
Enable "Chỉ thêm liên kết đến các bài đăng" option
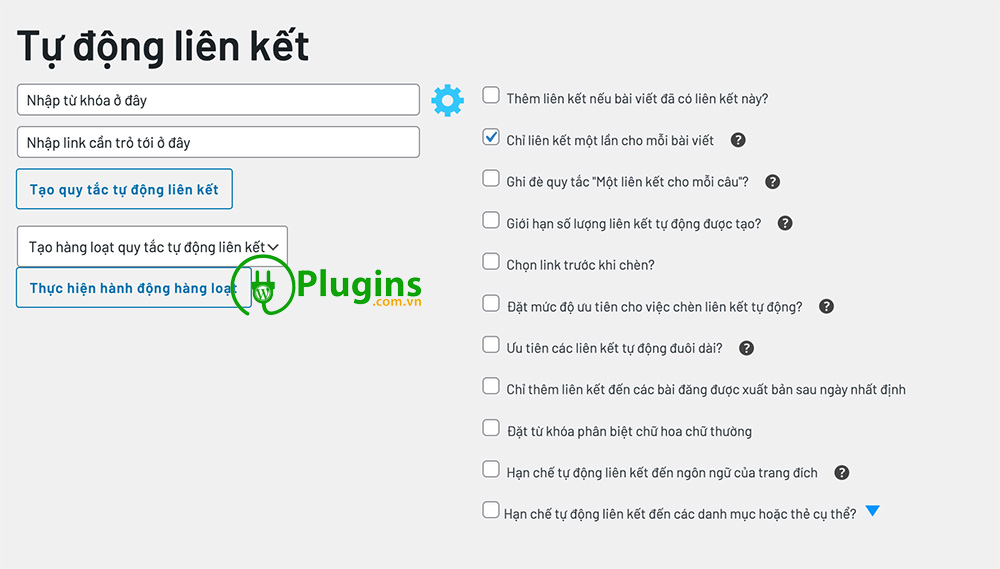coord(491,386)
